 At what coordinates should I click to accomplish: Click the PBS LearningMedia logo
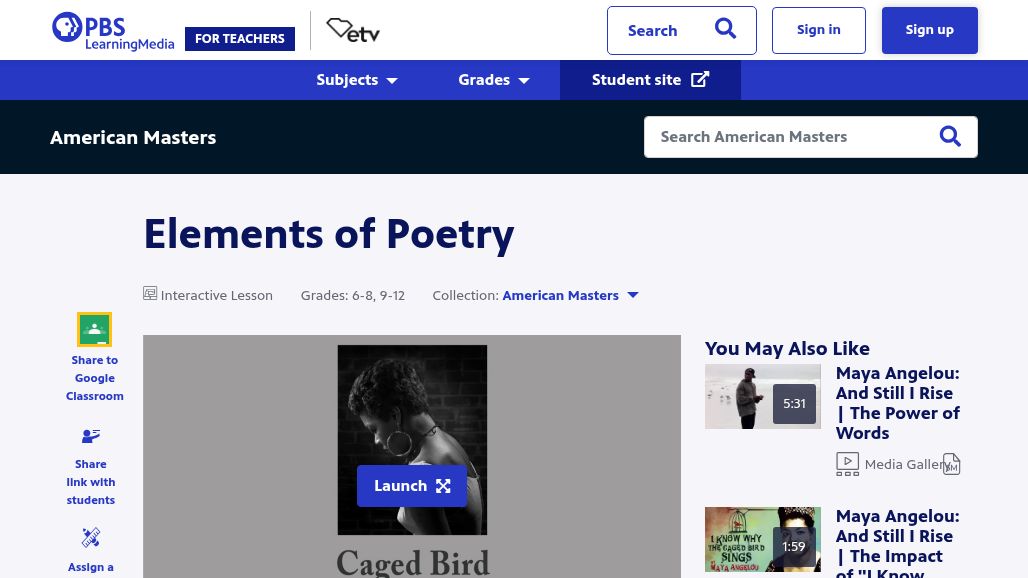click(x=112, y=31)
